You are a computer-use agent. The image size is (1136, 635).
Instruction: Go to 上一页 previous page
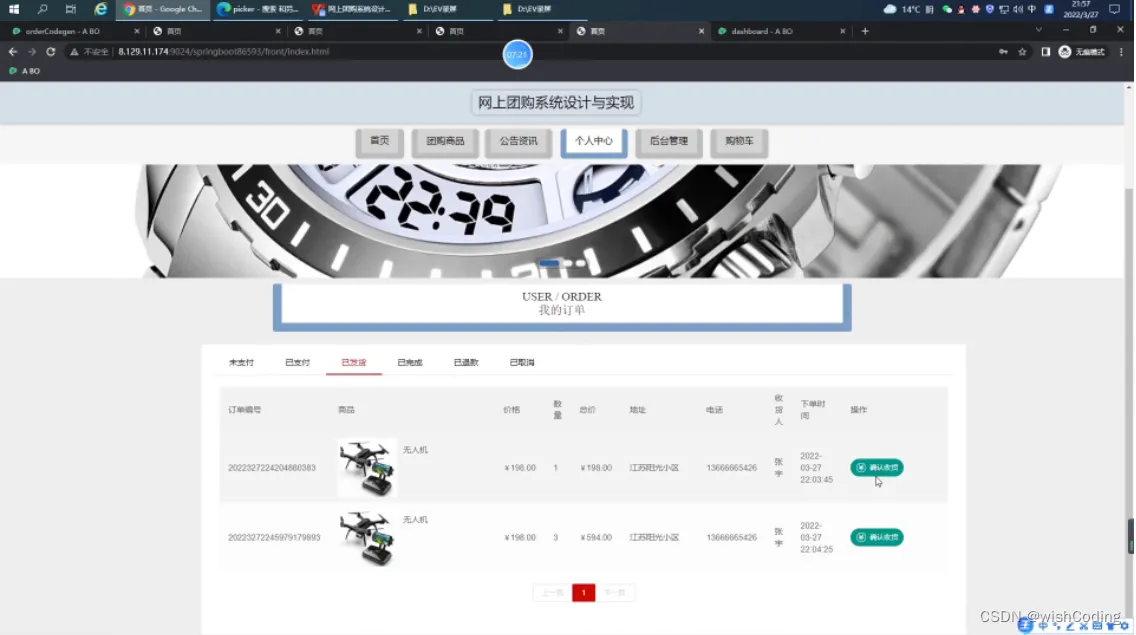(552, 593)
